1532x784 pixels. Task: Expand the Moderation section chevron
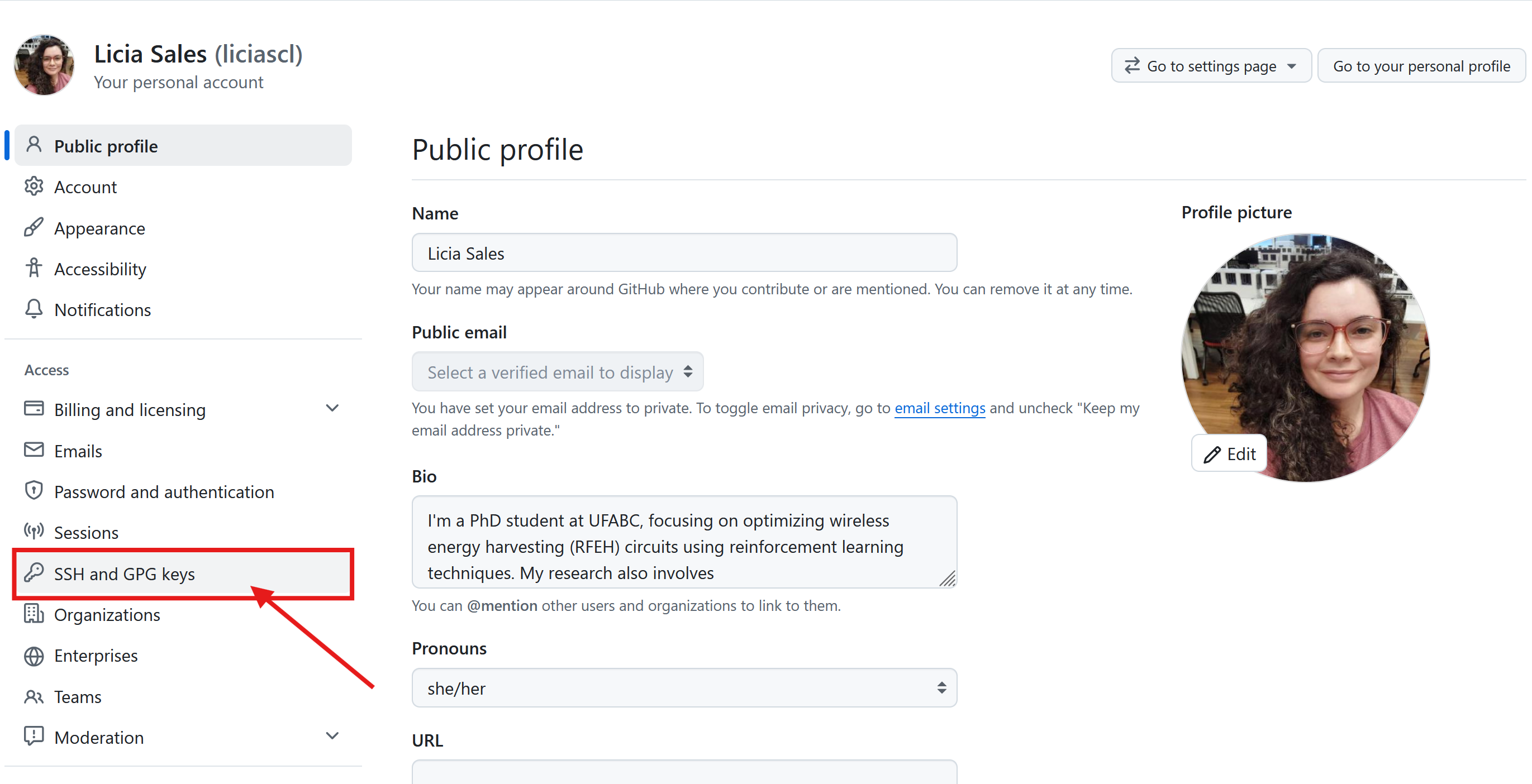pos(332,737)
